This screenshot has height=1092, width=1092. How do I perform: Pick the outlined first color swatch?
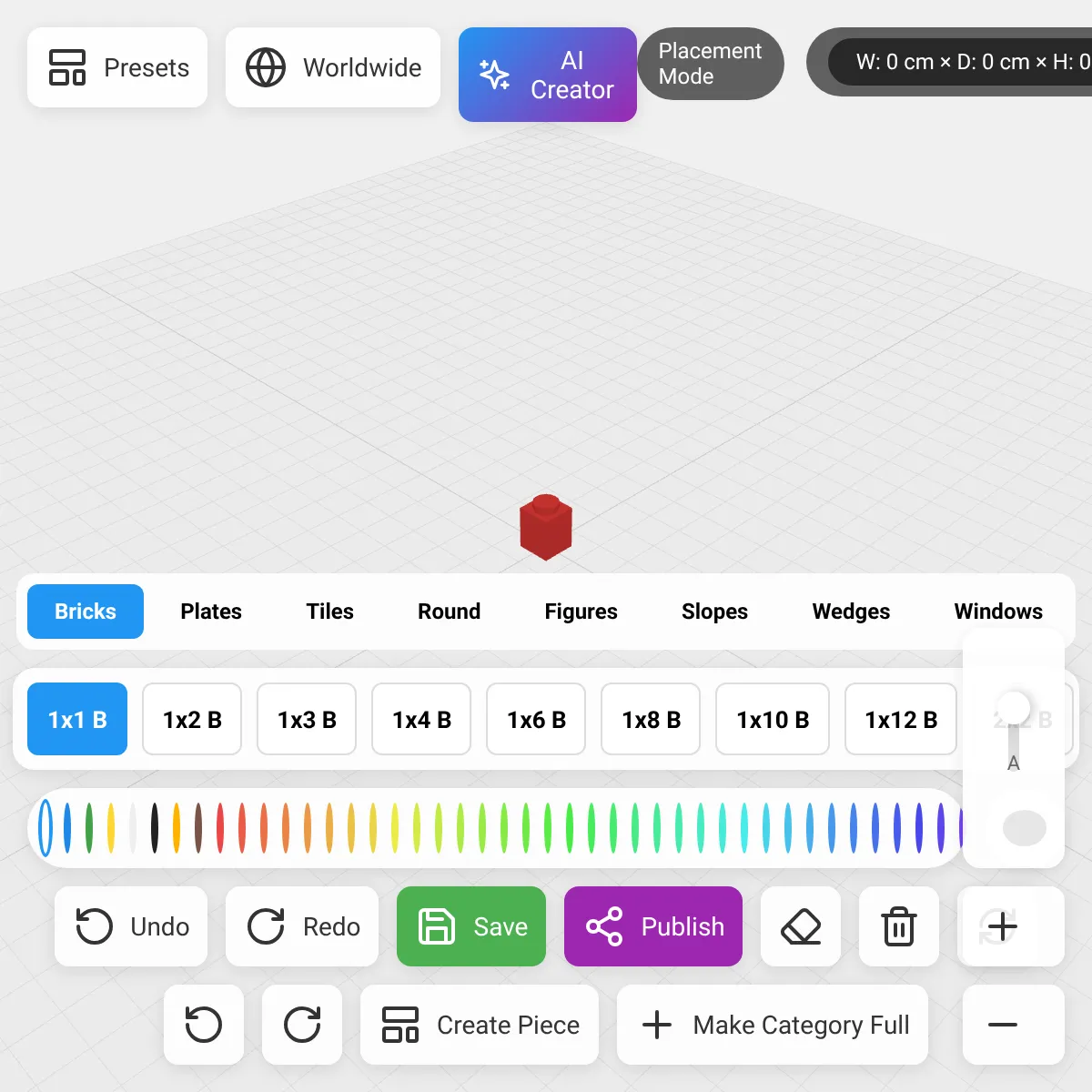pyautogui.click(x=45, y=827)
